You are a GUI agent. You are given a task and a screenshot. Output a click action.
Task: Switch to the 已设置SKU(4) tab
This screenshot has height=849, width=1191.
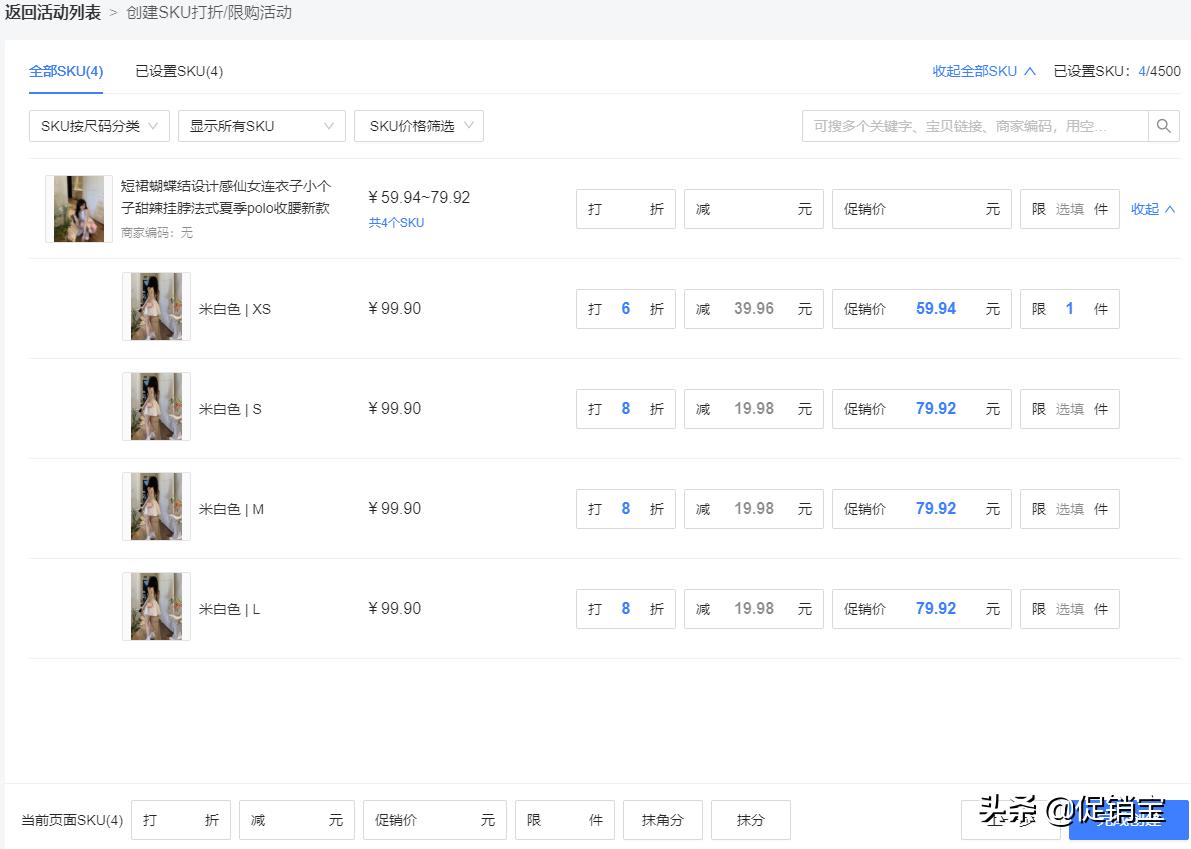(179, 71)
